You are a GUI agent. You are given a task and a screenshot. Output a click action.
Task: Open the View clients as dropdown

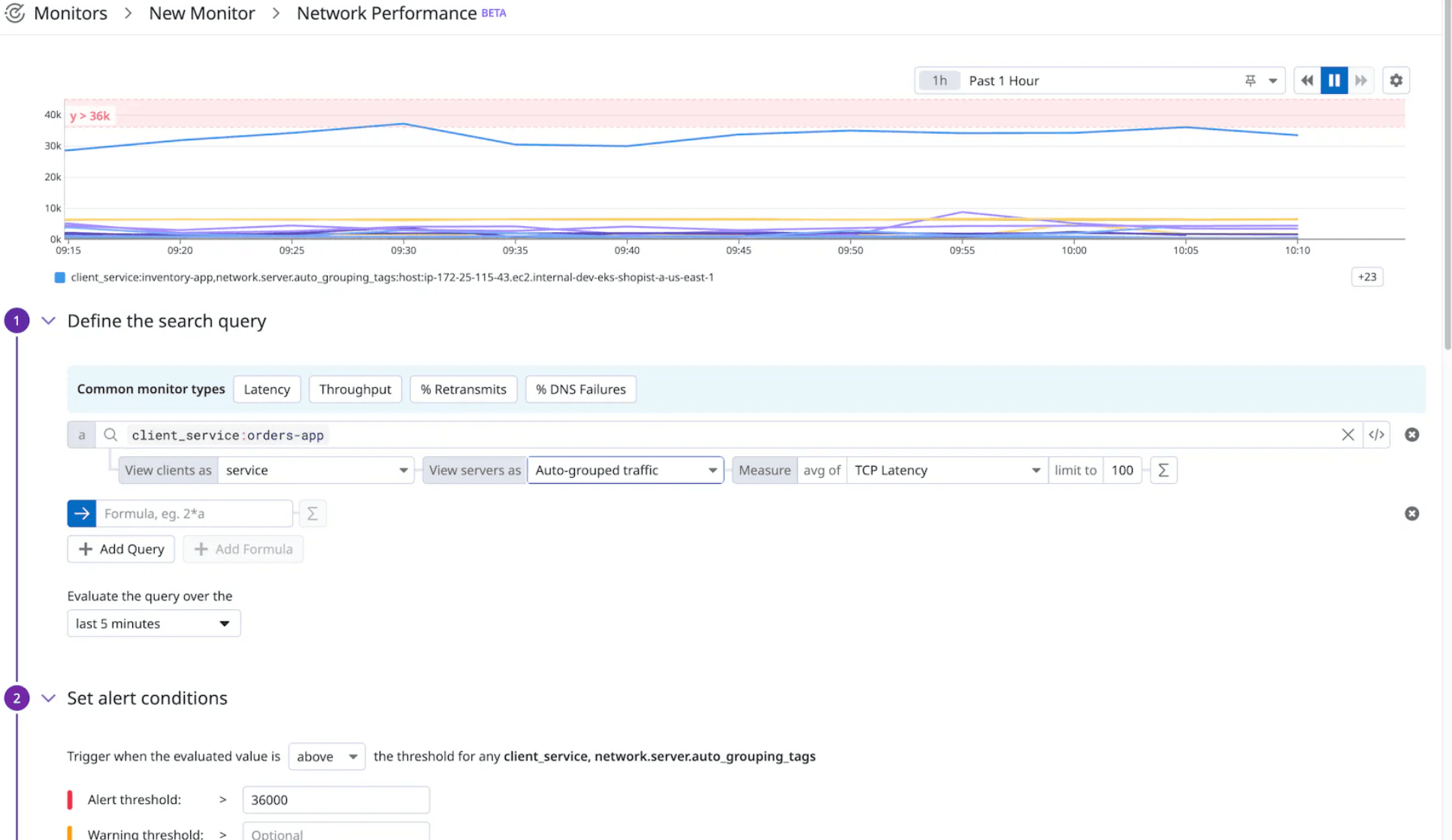click(x=316, y=470)
